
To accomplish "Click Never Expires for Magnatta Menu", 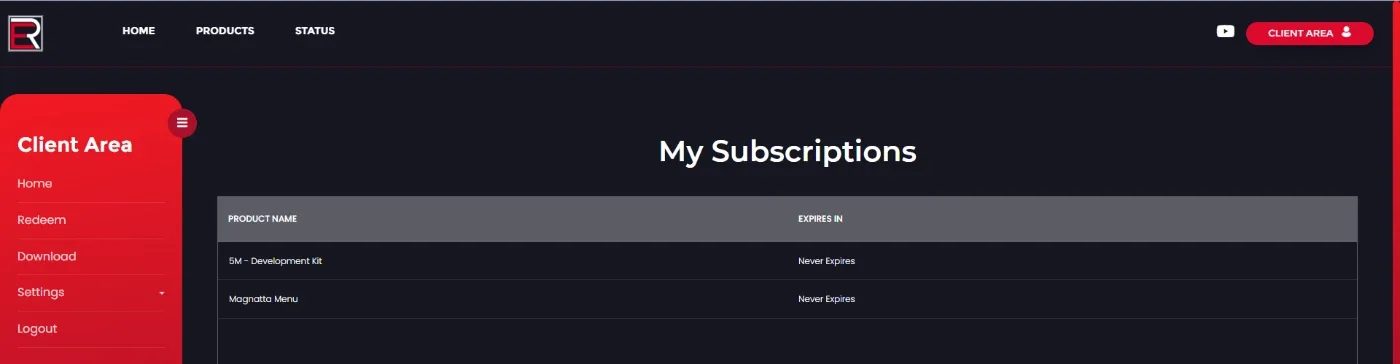I will (826, 299).
